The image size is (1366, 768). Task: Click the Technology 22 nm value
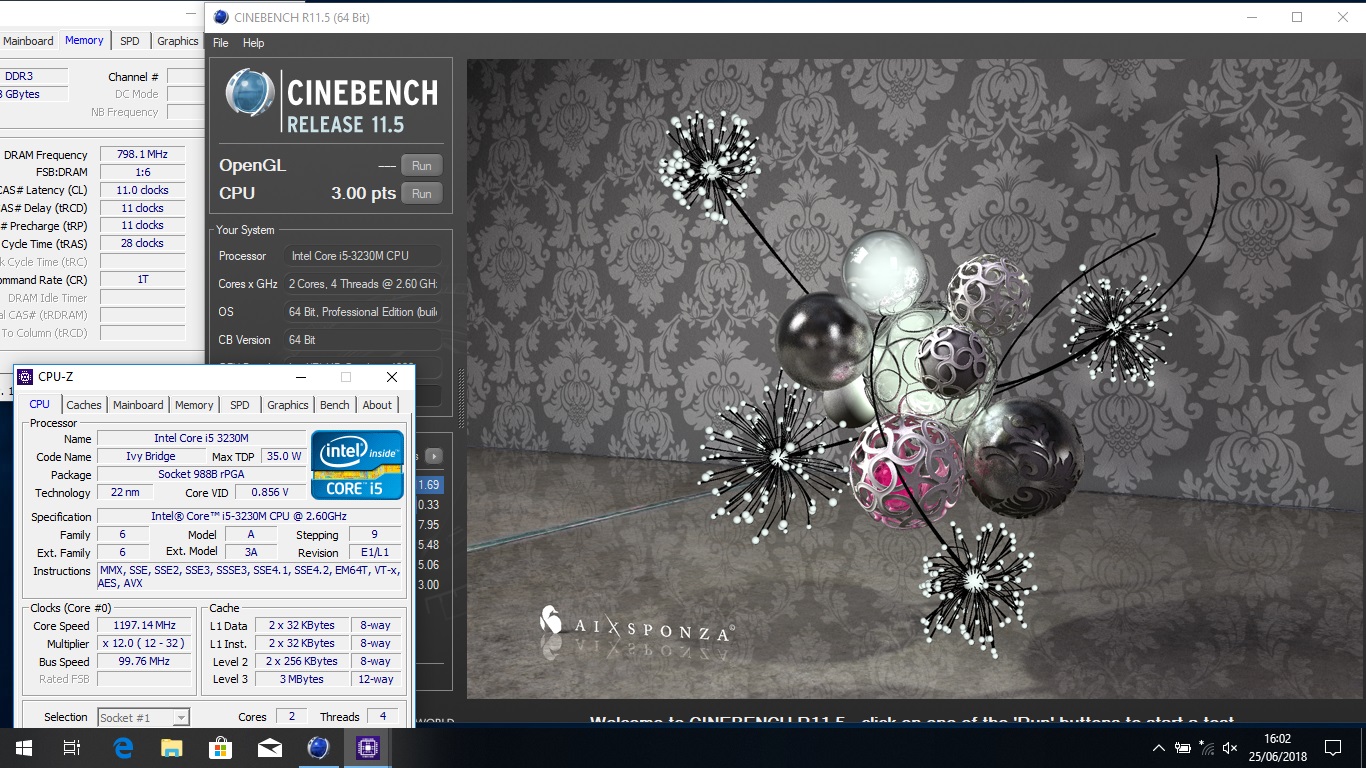(x=125, y=492)
